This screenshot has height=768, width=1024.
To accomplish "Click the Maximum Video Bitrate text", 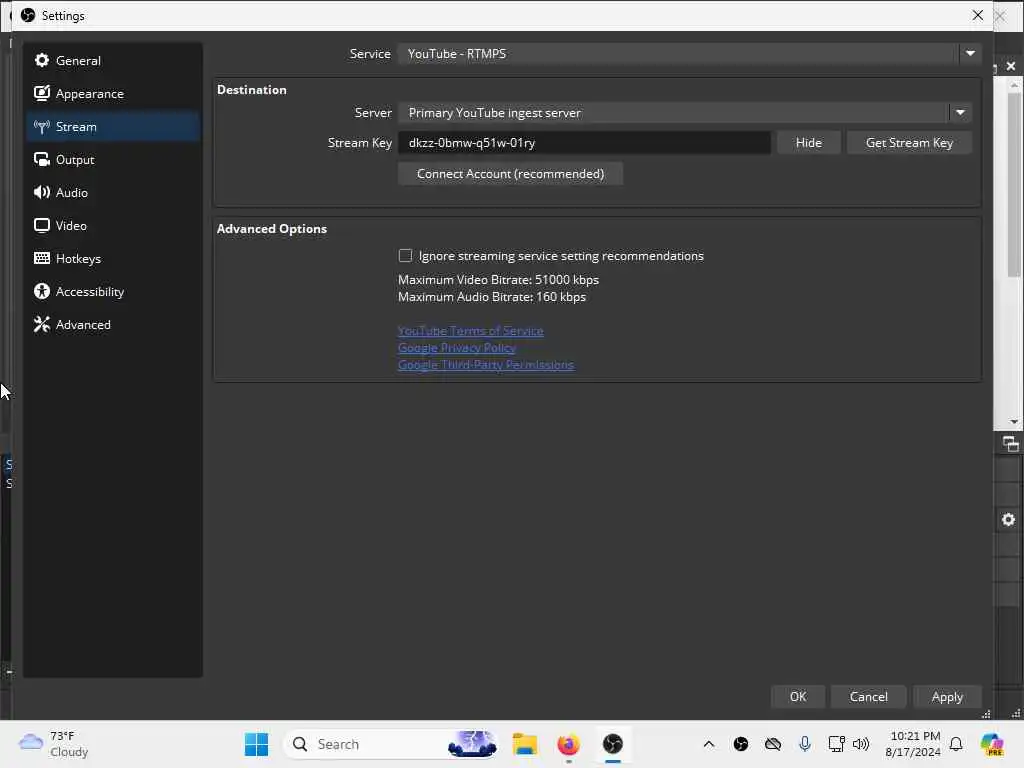I will (x=498, y=280).
